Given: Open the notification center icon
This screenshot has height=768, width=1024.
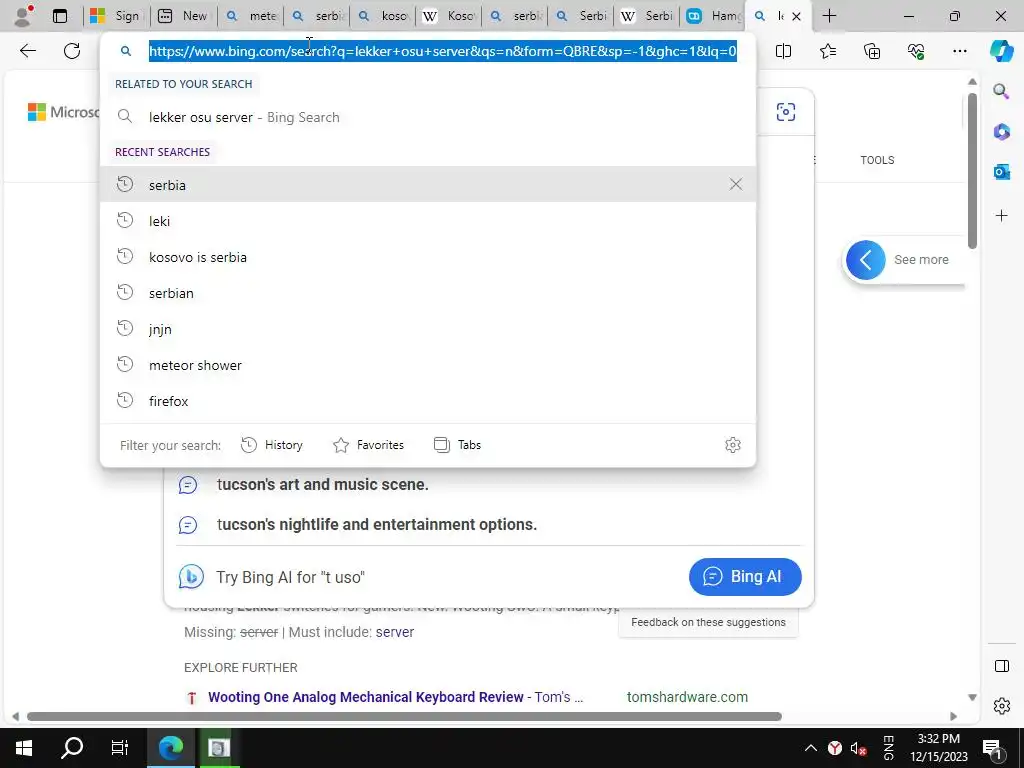Looking at the screenshot, I should [992, 748].
